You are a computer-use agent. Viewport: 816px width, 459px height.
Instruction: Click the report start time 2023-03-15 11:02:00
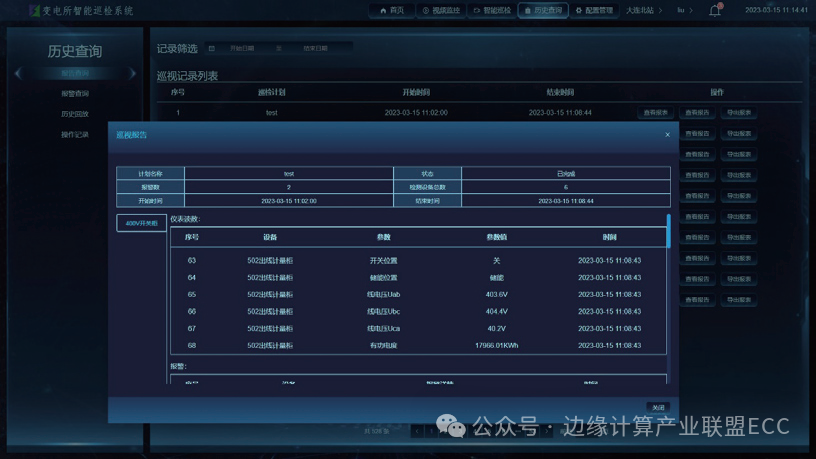point(289,201)
